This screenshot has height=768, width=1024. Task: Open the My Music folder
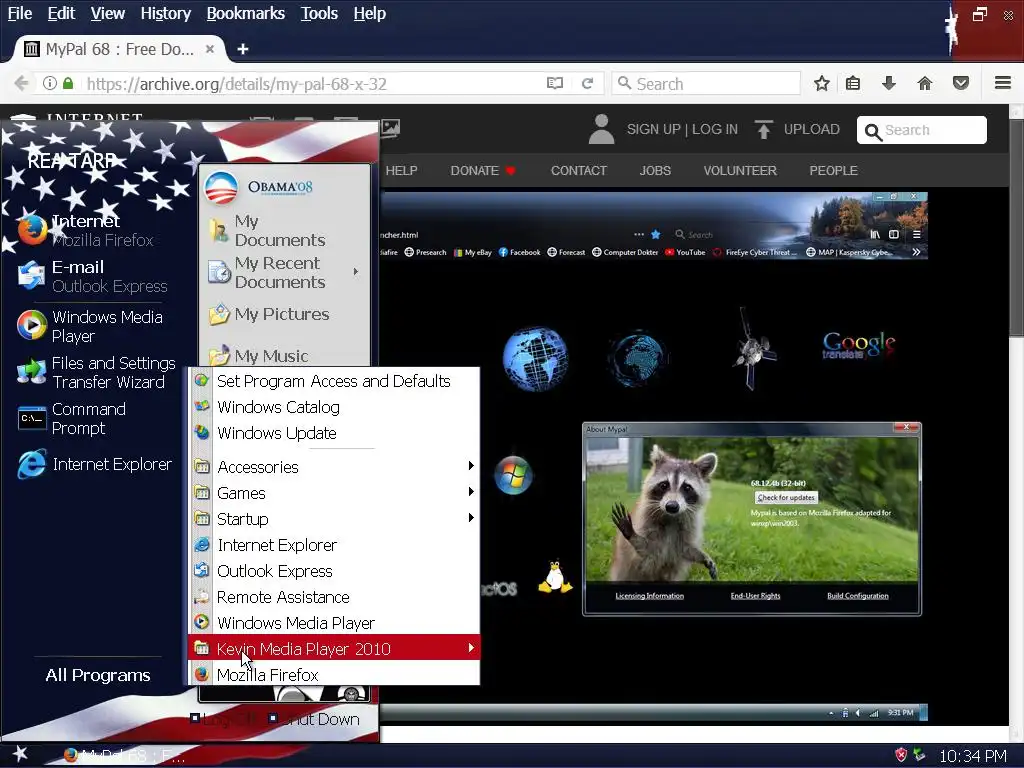pos(259,356)
